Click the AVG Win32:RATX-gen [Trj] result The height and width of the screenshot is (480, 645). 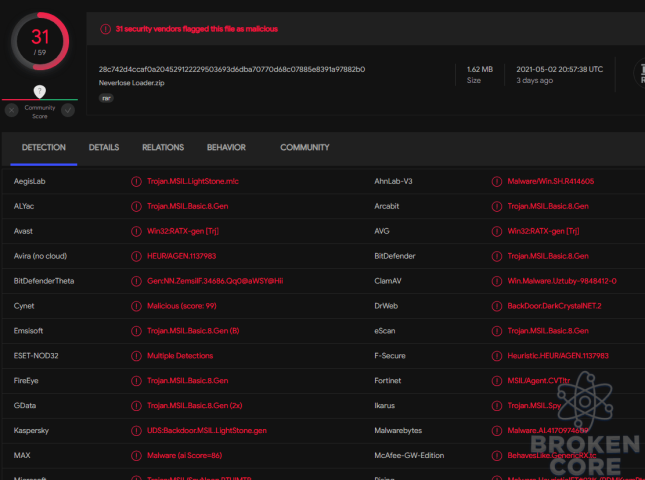[x=543, y=232]
